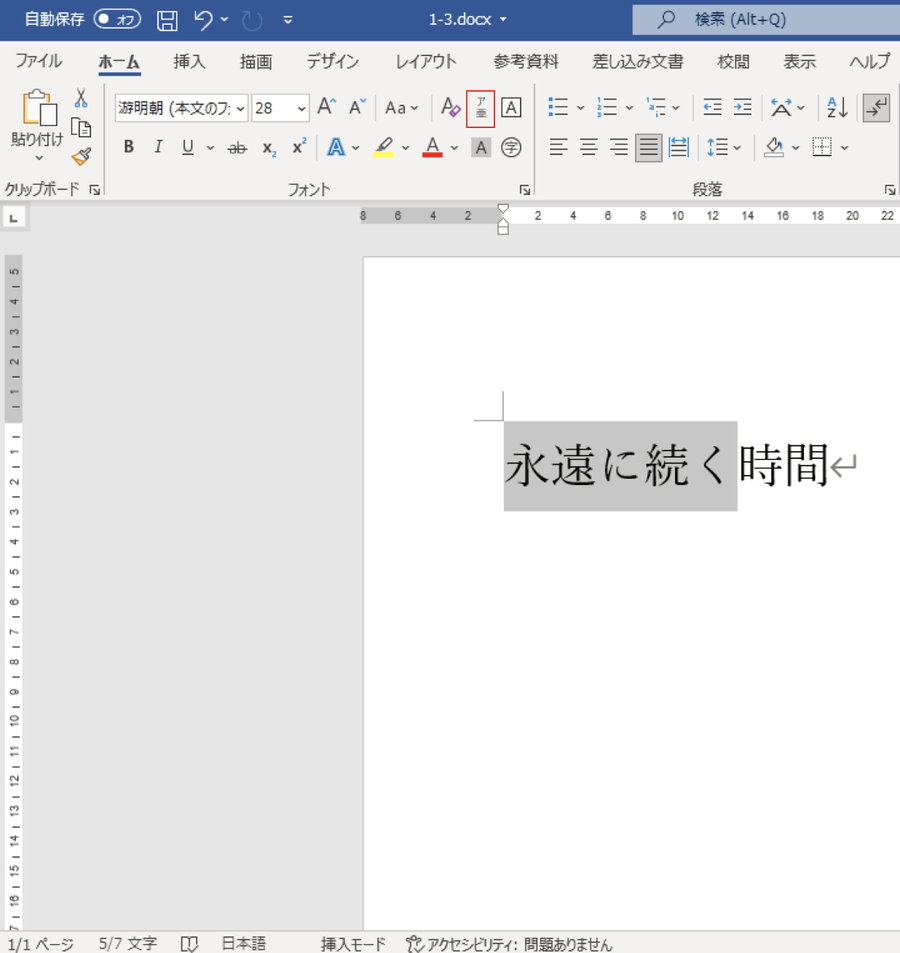Screen dimensions: 900x953
Task: Center the paragraph text
Action: point(588,148)
